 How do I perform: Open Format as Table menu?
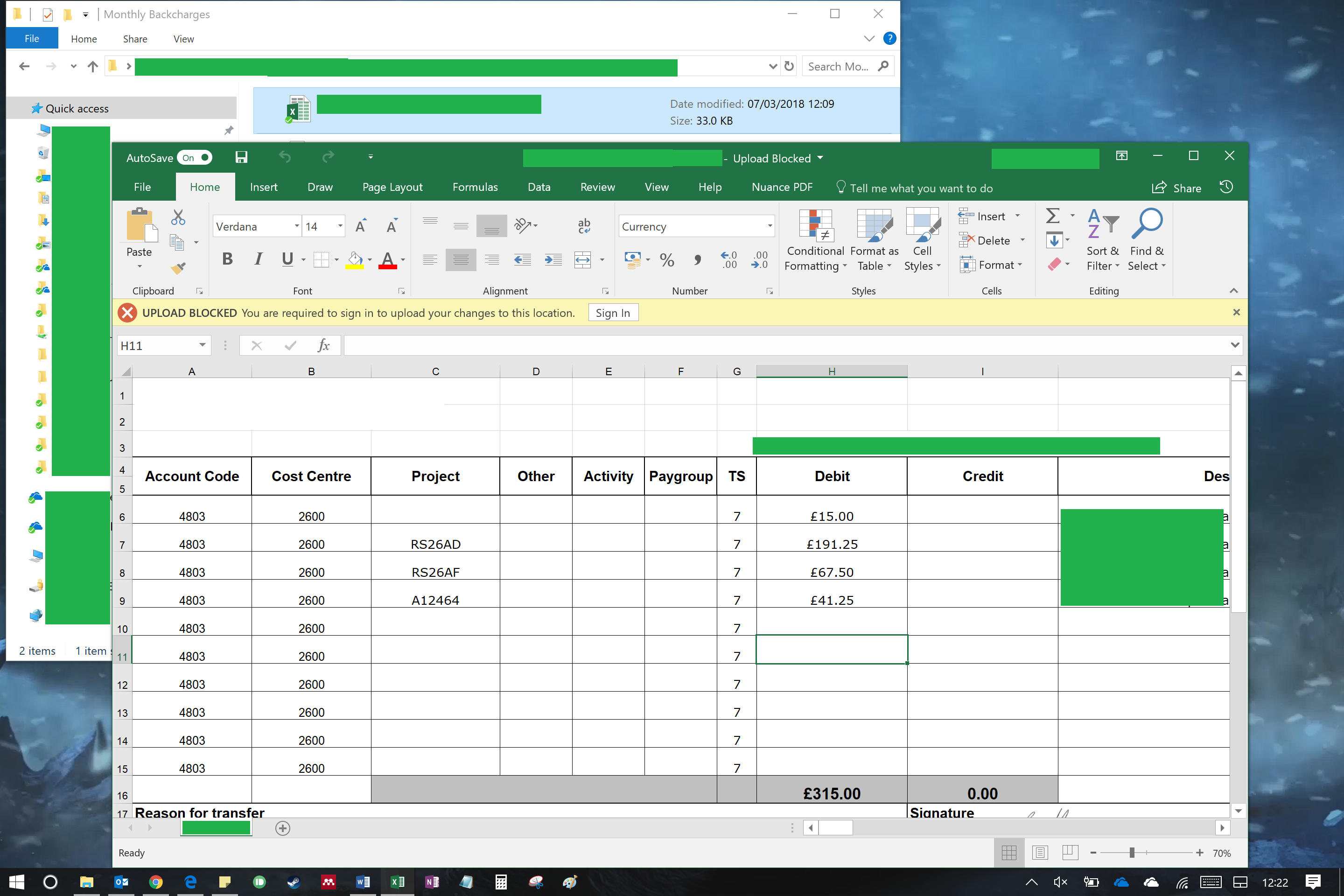click(874, 239)
